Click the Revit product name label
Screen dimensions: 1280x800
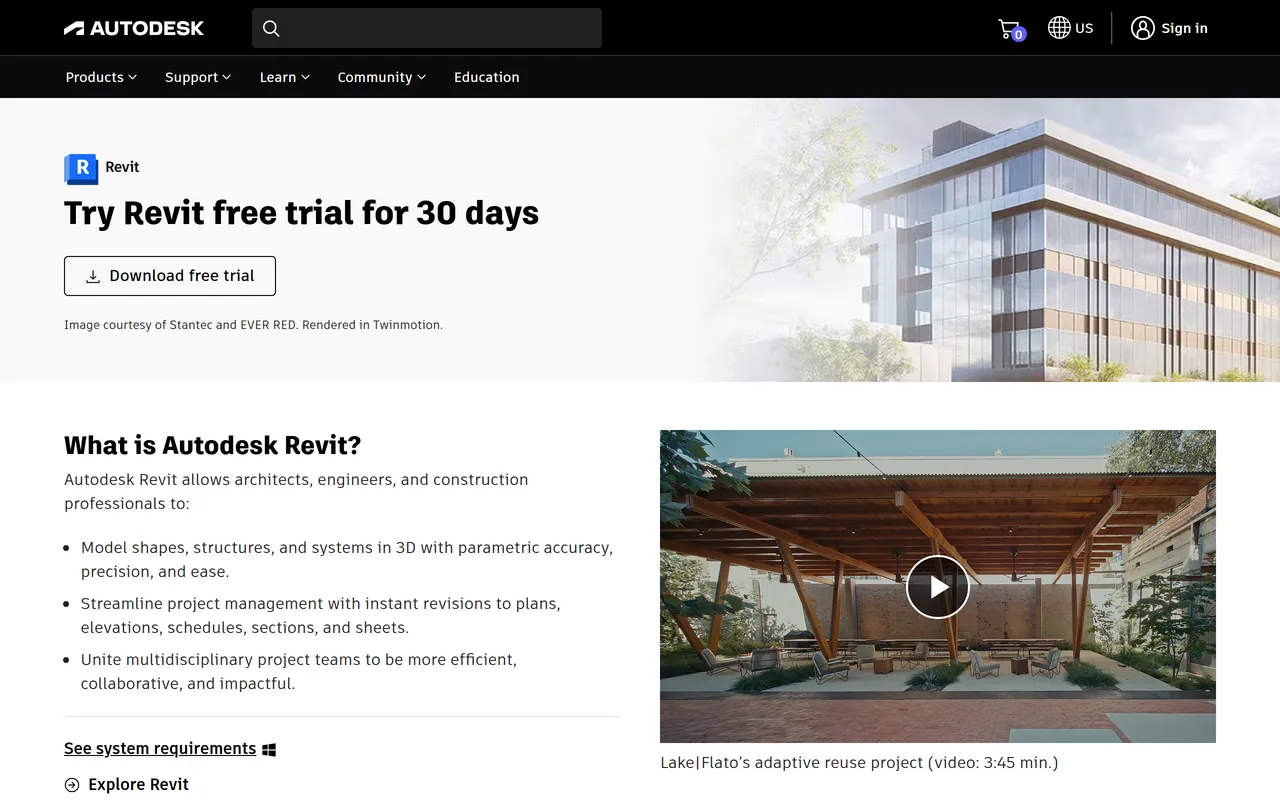pos(122,167)
